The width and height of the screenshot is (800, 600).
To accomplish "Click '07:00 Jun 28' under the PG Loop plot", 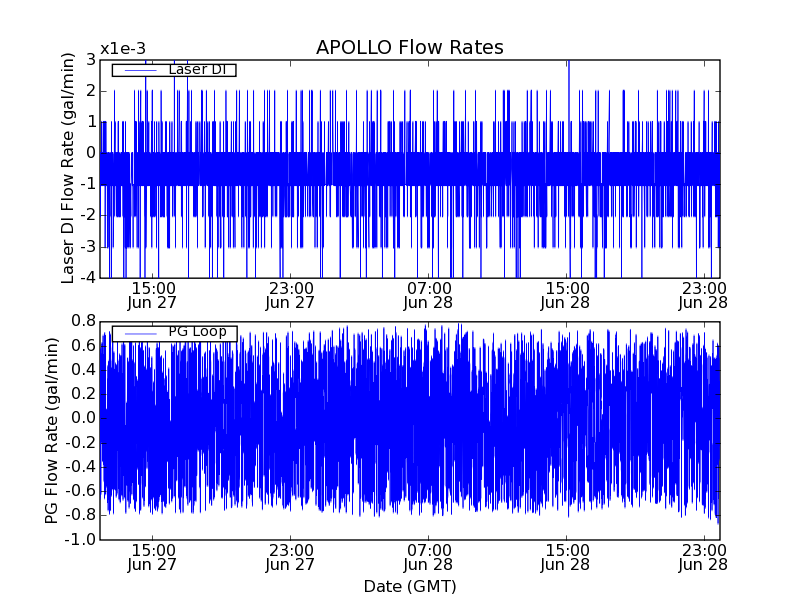I will coord(428,558).
